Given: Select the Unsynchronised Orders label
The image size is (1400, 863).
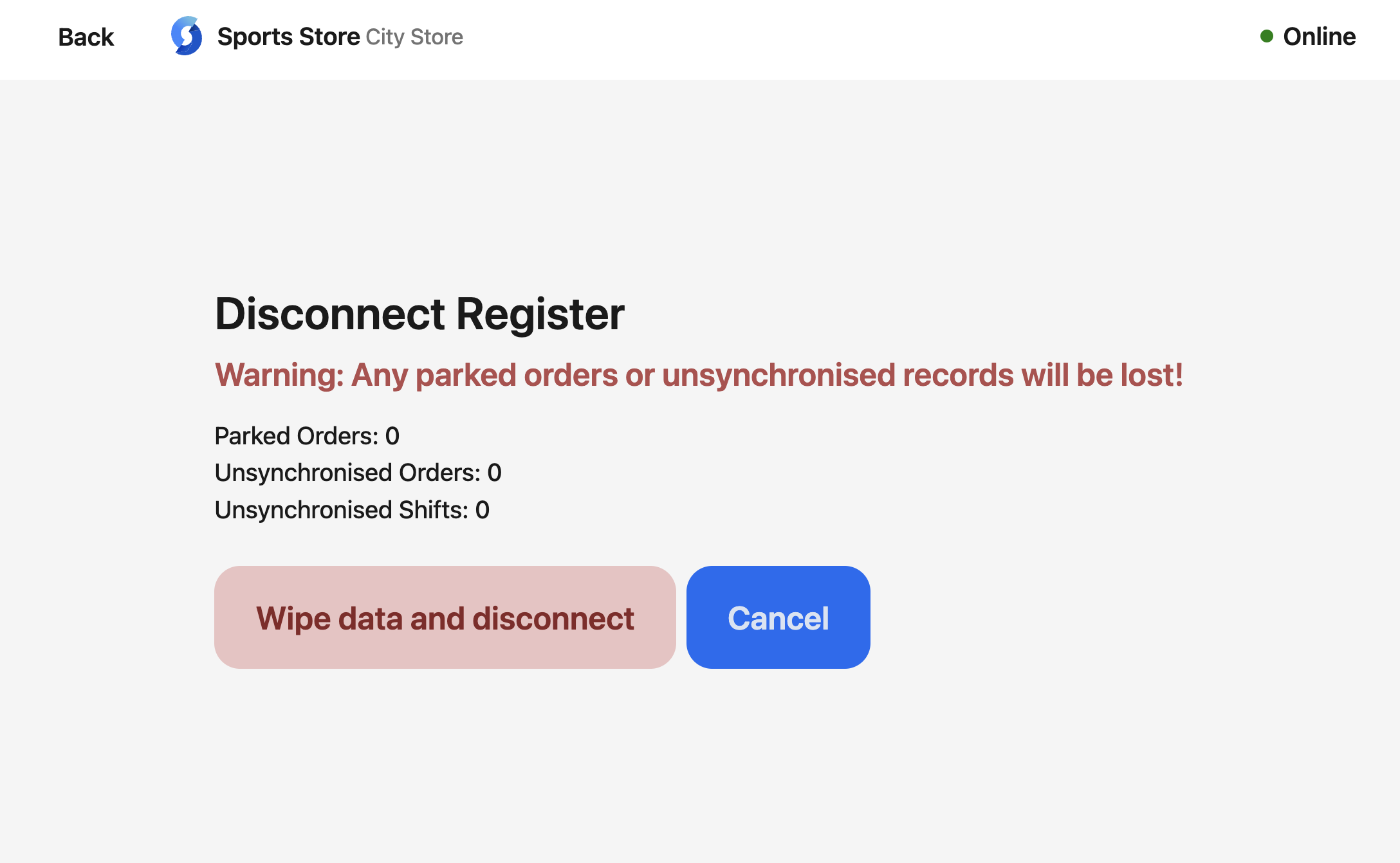Looking at the screenshot, I should (347, 473).
